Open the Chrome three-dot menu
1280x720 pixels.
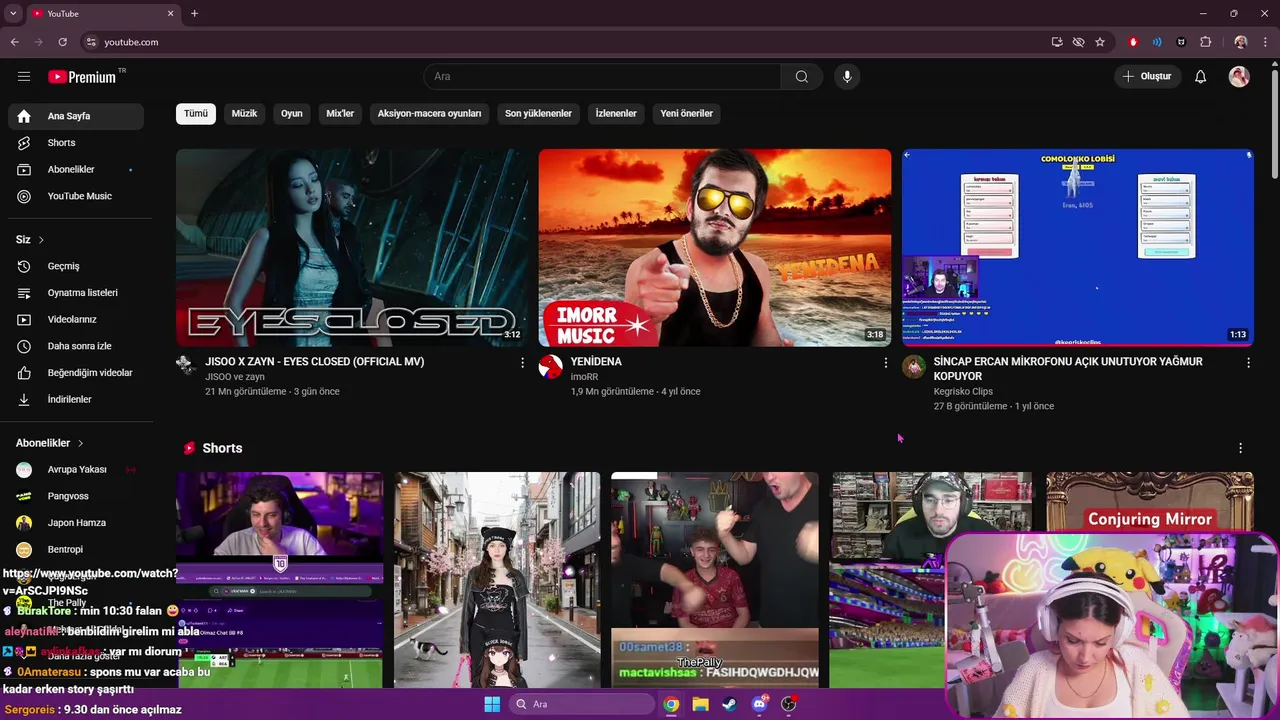click(1265, 42)
